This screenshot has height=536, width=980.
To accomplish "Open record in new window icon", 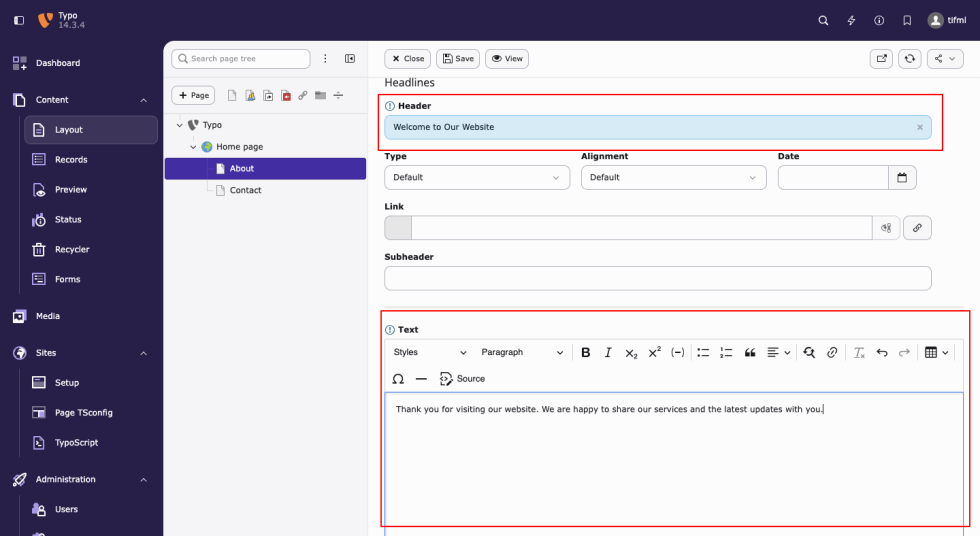I will point(881,59).
